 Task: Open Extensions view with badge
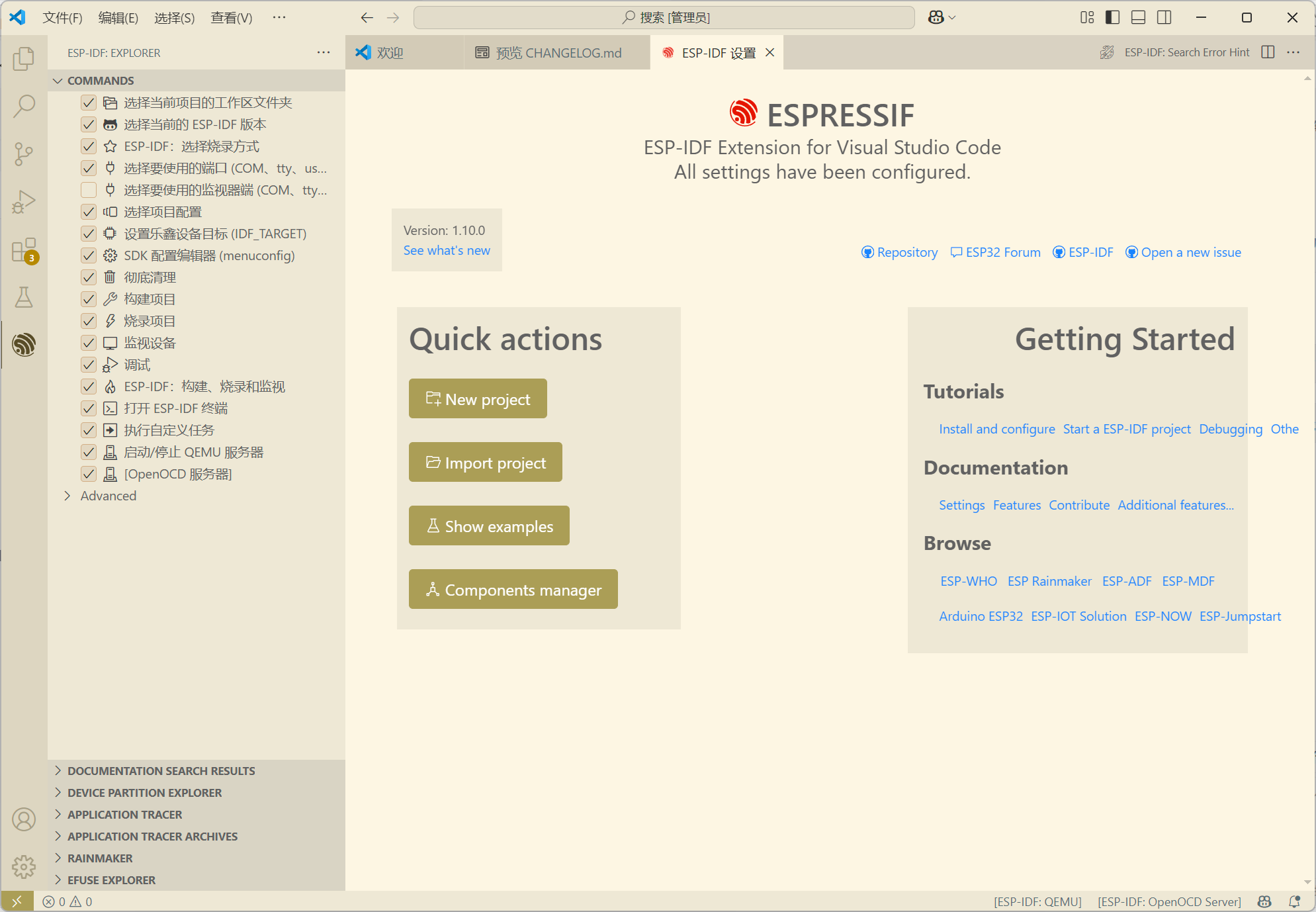pyautogui.click(x=24, y=250)
